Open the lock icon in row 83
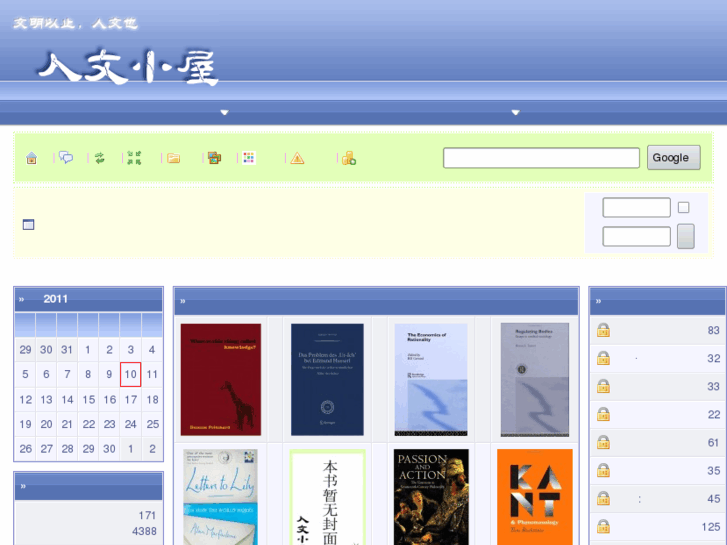 [603, 330]
